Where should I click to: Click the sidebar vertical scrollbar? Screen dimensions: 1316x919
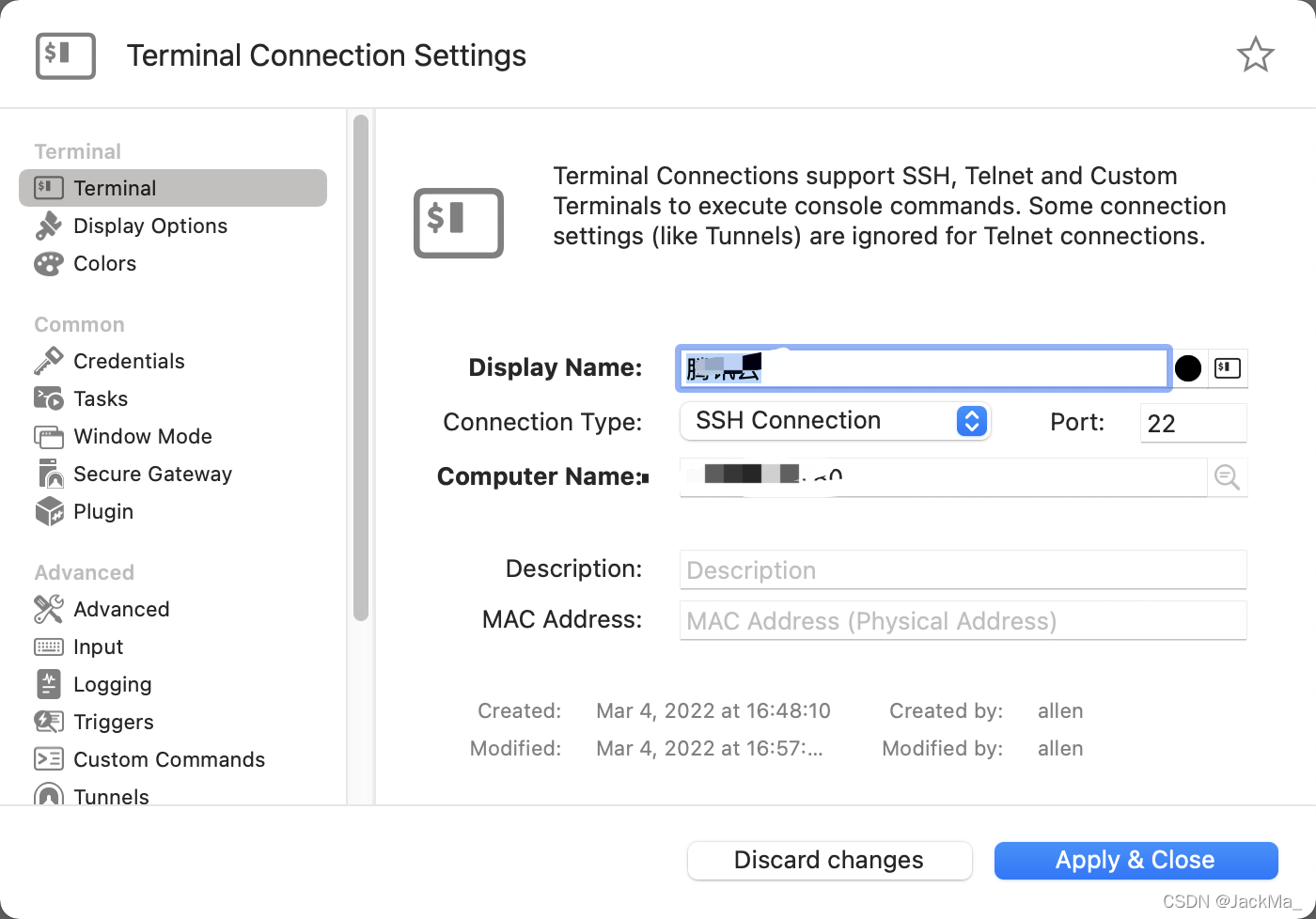click(x=361, y=366)
